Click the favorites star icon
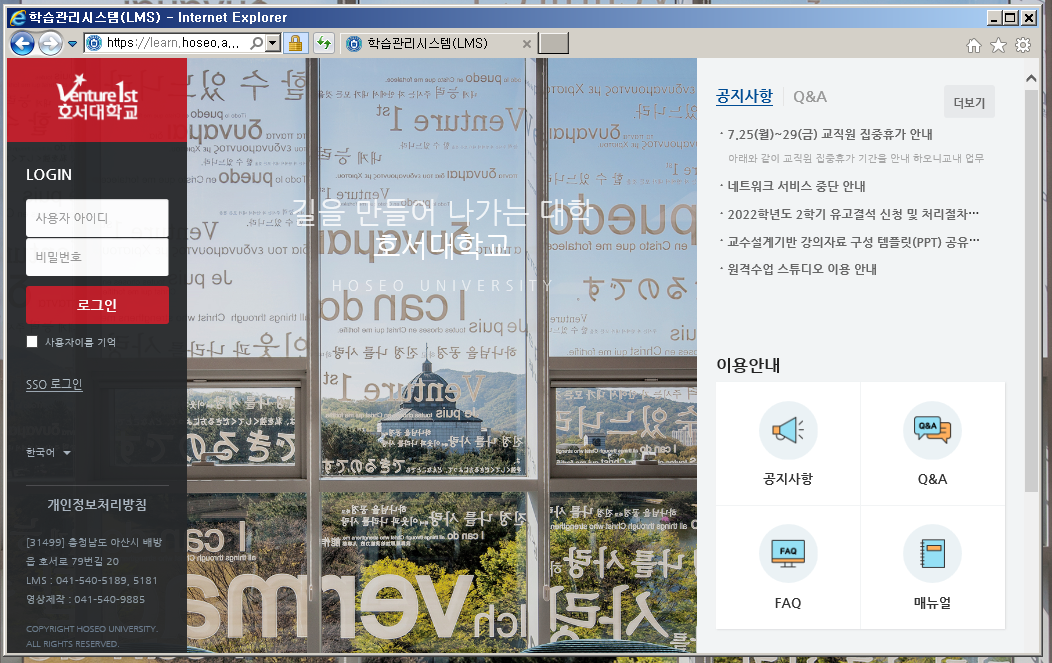Viewport: 1052px width, 663px height. (x=998, y=44)
